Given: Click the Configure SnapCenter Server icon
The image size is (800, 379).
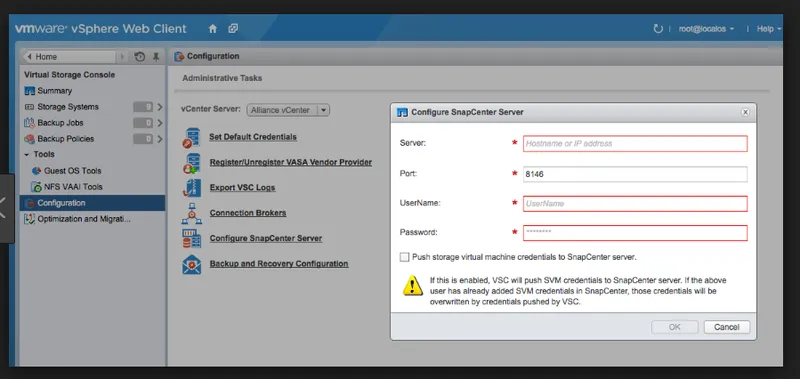Looking at the screenshot, I should coord(192,239).
